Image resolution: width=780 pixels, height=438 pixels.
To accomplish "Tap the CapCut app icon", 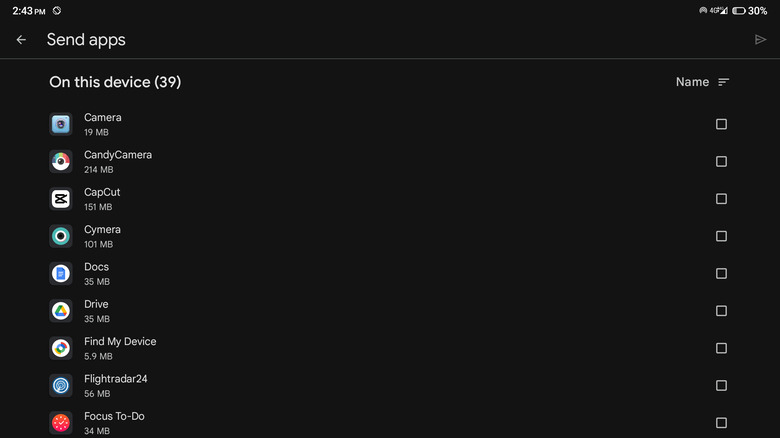I will [61, 199].
